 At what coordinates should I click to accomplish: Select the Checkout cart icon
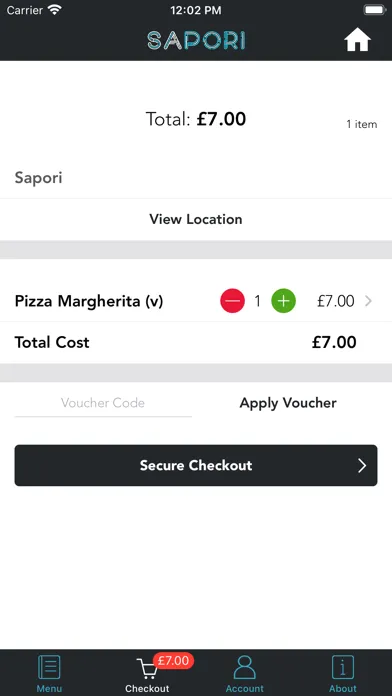[147, 668]
